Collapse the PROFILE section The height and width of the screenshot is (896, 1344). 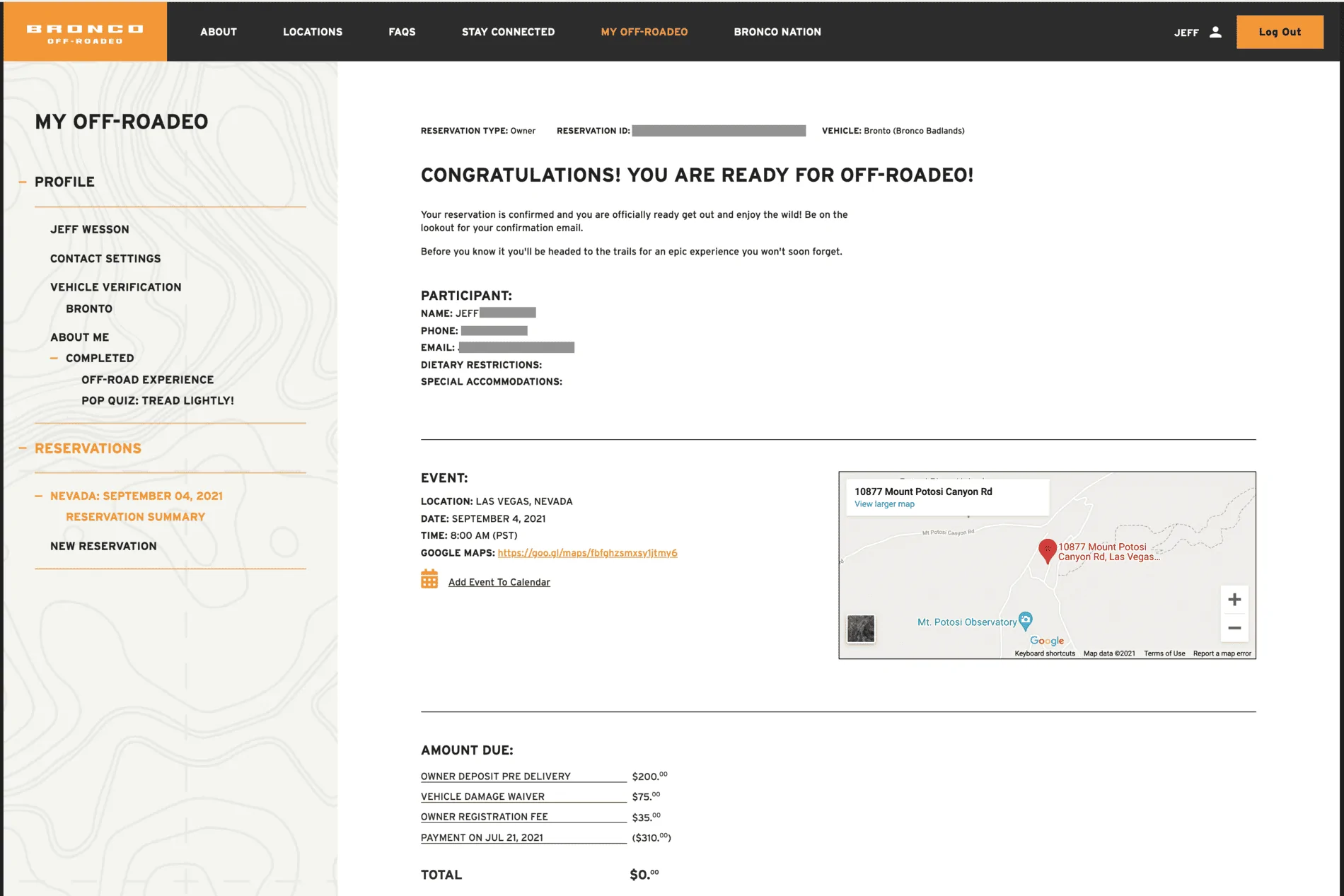tap(23, 182)
